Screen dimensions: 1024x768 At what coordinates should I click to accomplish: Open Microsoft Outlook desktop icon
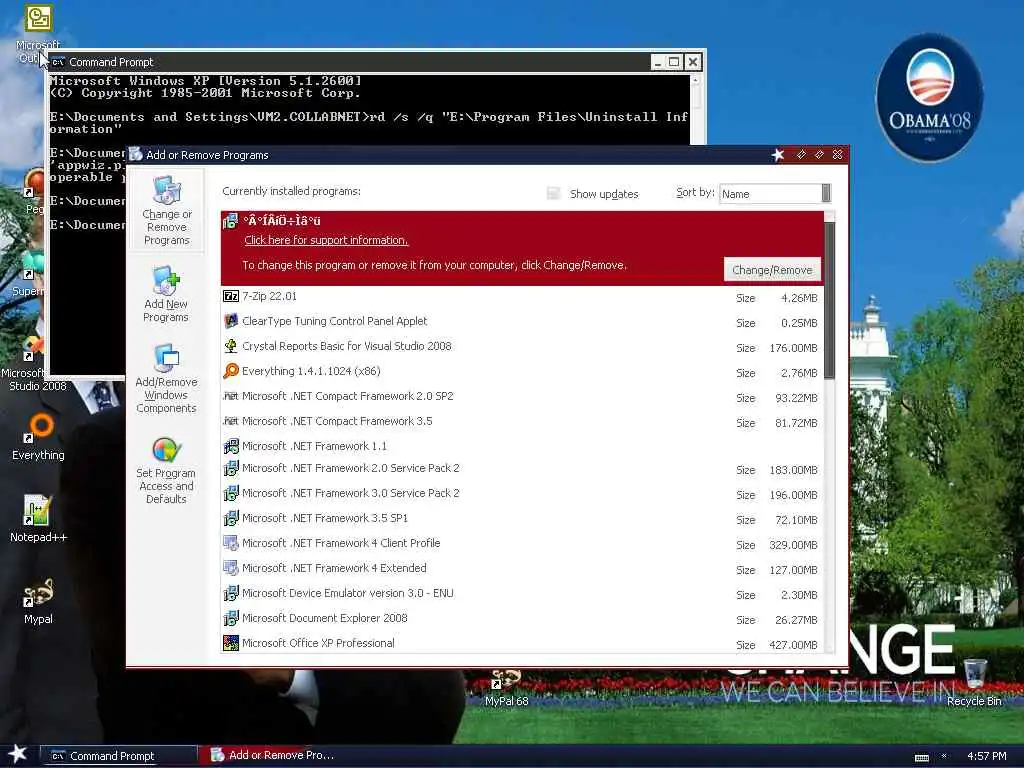38,18
